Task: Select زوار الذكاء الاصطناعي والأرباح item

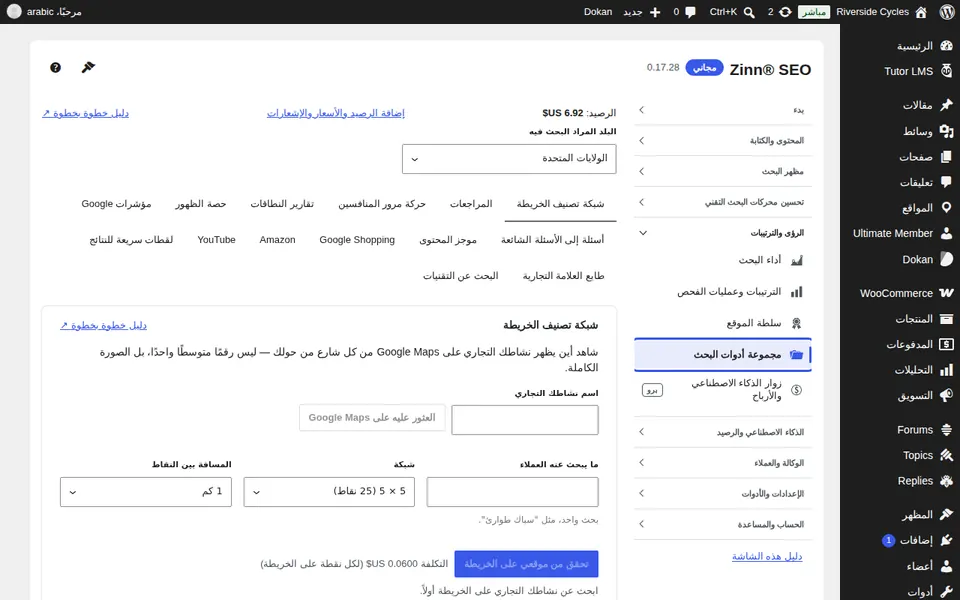Action: pos(723,389)
